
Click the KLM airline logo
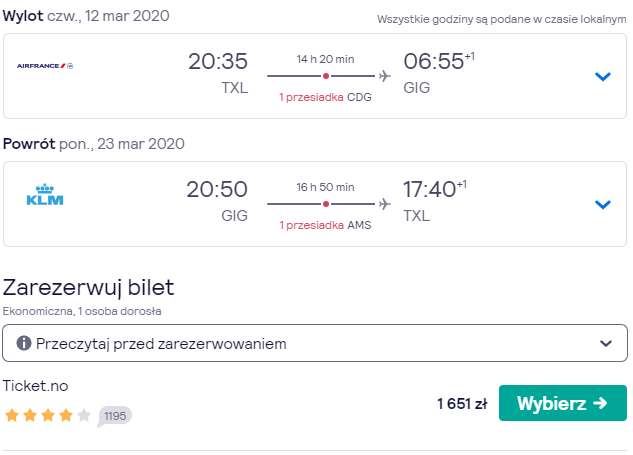coord(45,195)
